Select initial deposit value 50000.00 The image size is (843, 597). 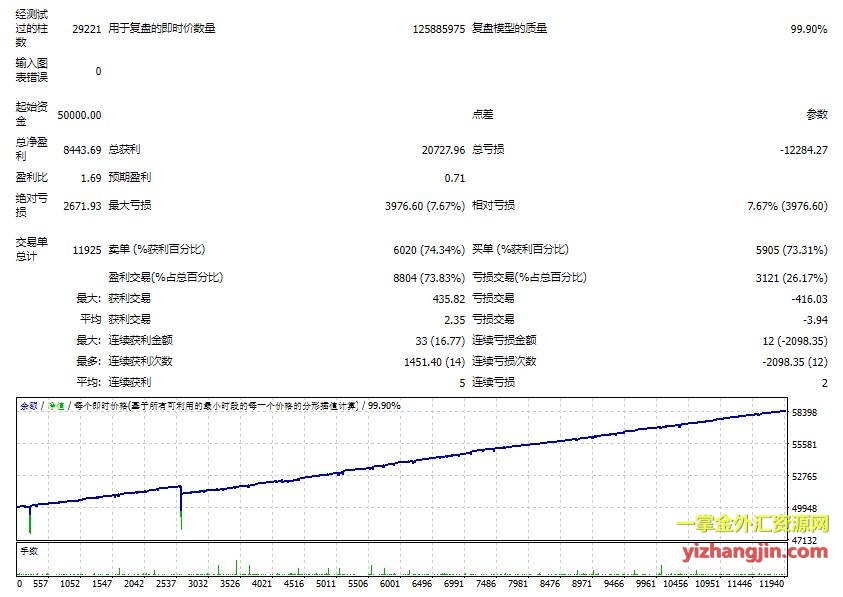[x=79, y=115]
